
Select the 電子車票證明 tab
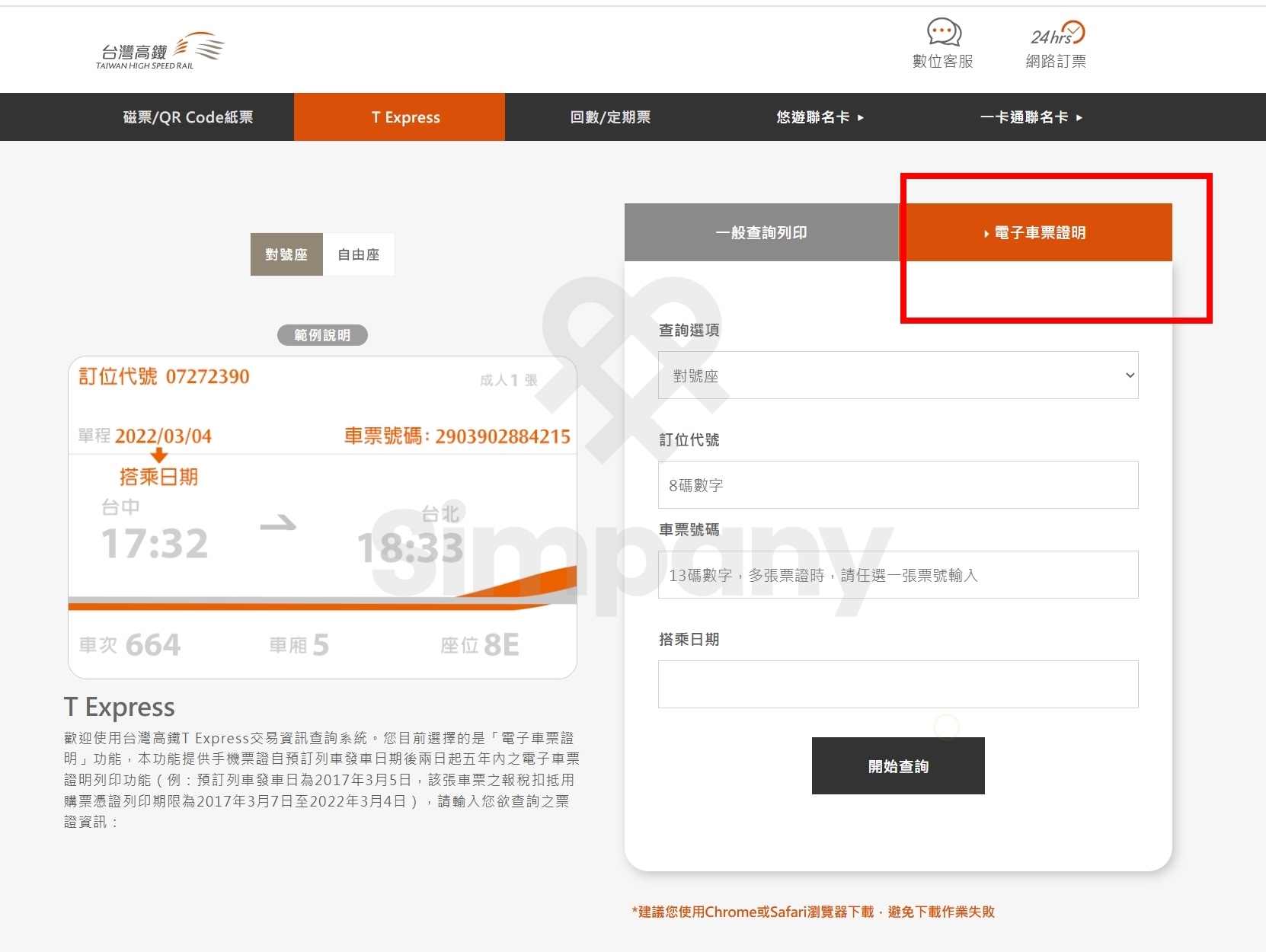click(1036, 232)
